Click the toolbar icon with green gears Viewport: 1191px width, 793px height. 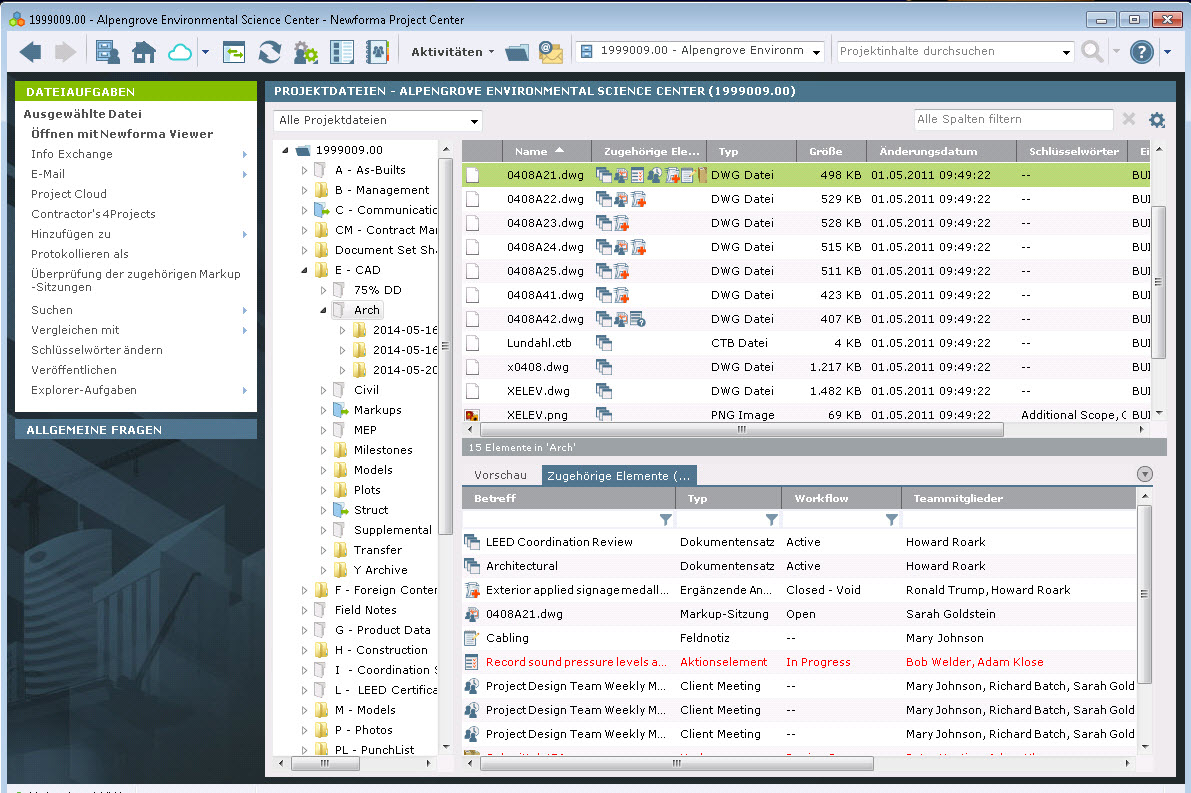coord(305,52)
